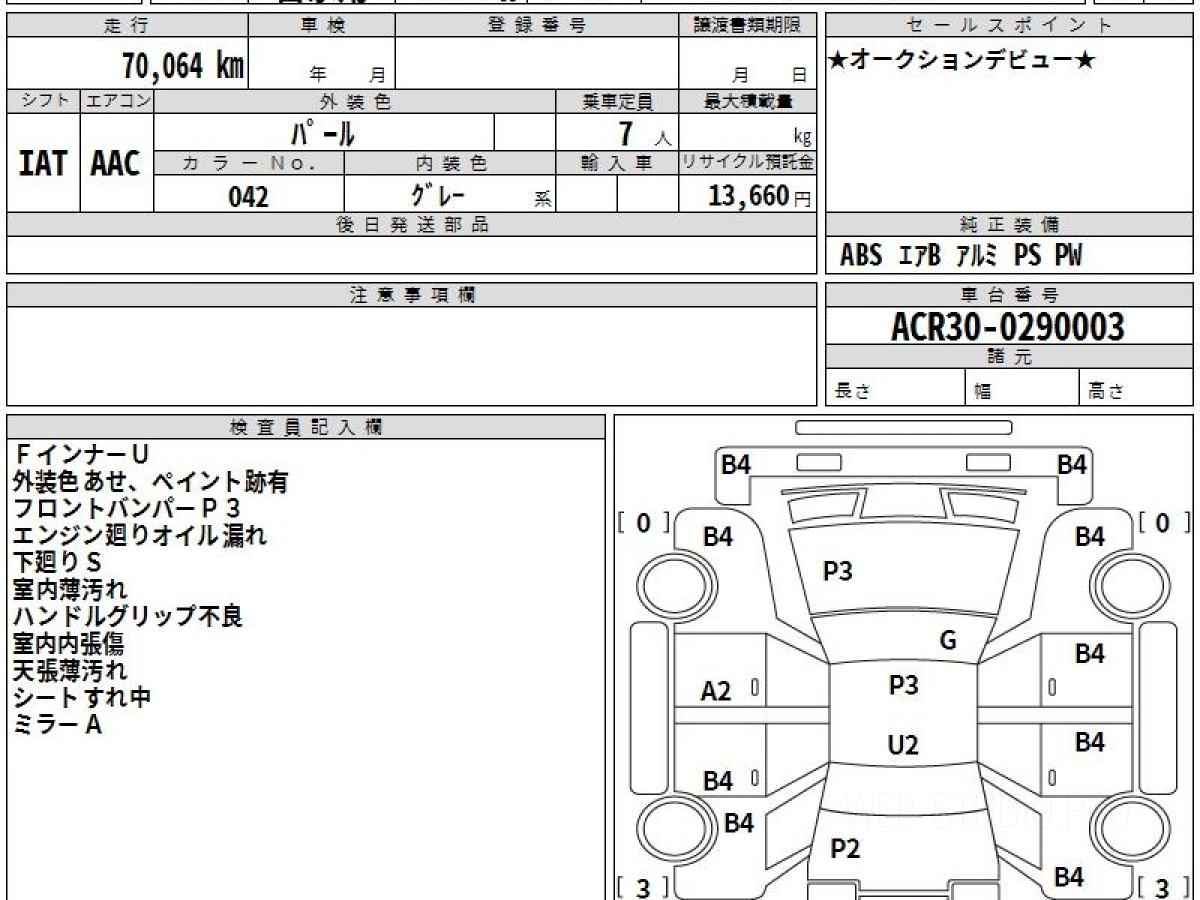Screen dimensions: 1200x900
Task: Click the 車検 header cell
Action: 322,26
